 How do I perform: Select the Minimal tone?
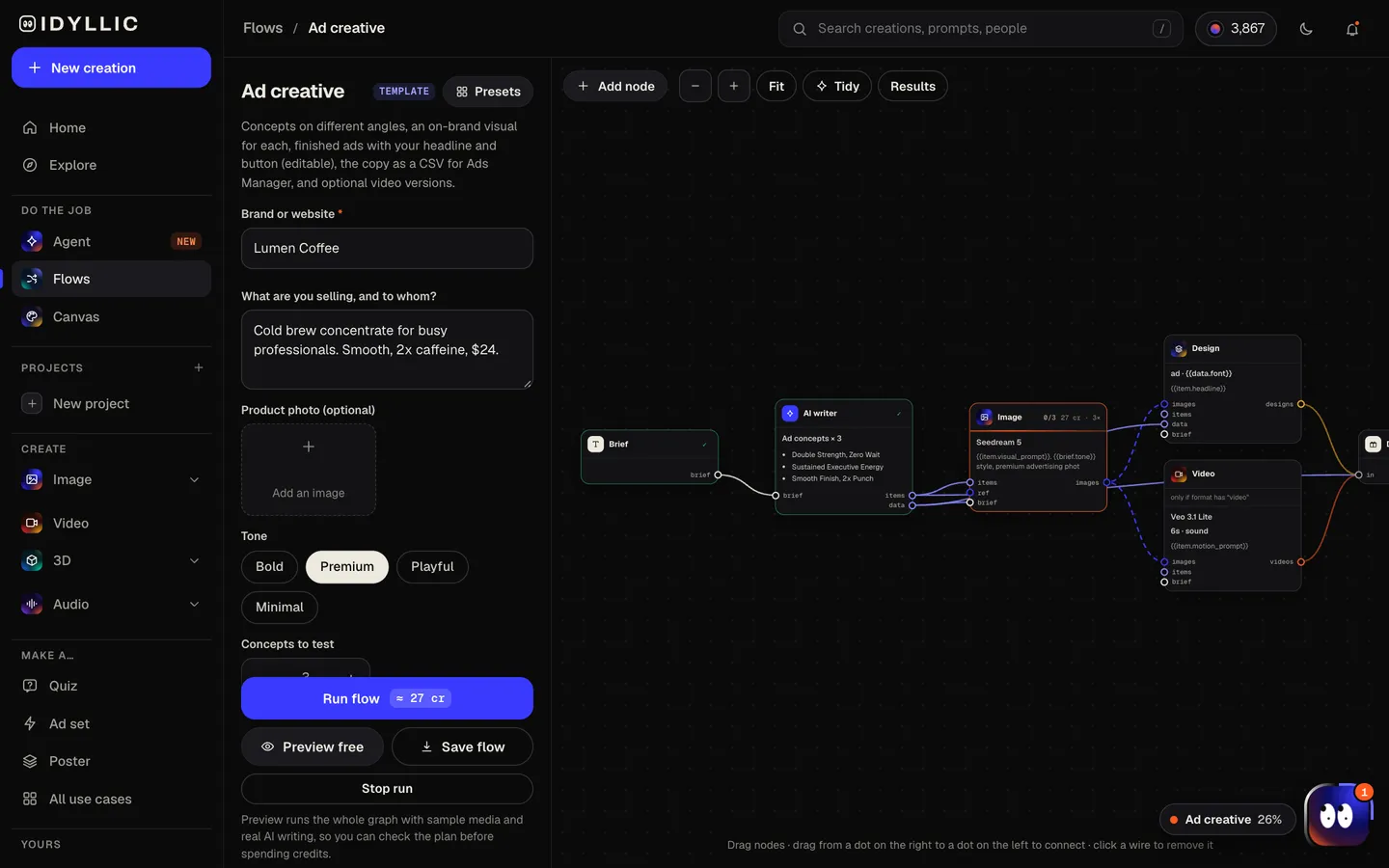(280, 608)
